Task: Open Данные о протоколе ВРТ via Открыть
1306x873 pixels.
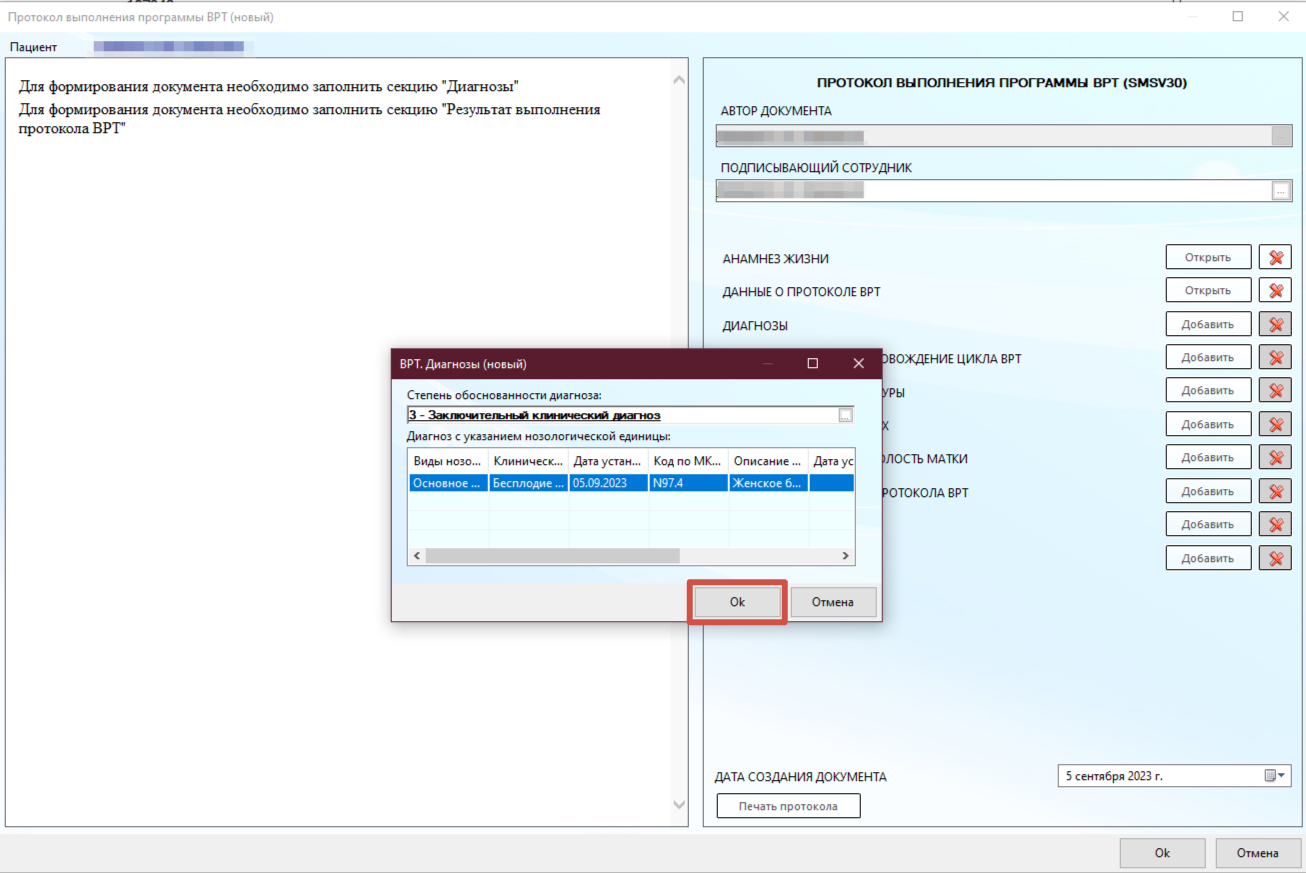Action: (1208, 290)
